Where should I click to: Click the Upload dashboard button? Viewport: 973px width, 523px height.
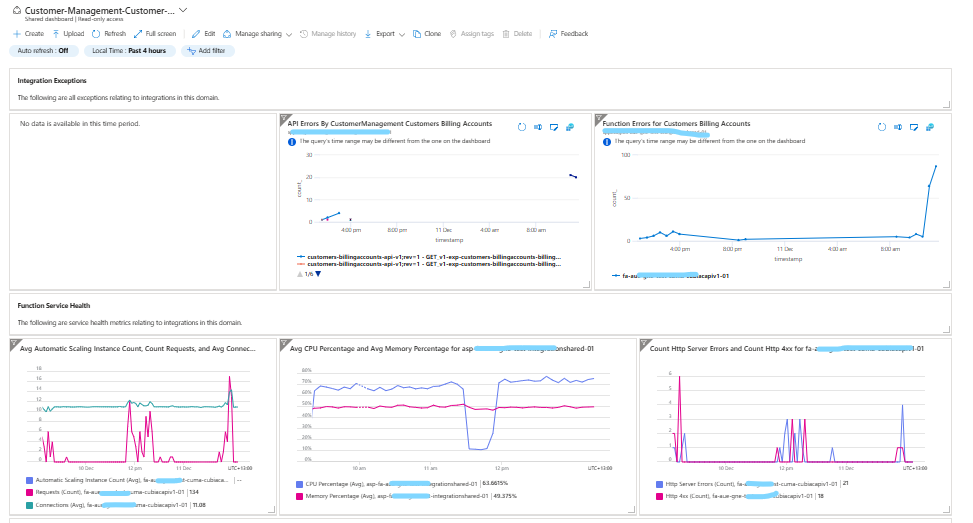coord(68,34)
